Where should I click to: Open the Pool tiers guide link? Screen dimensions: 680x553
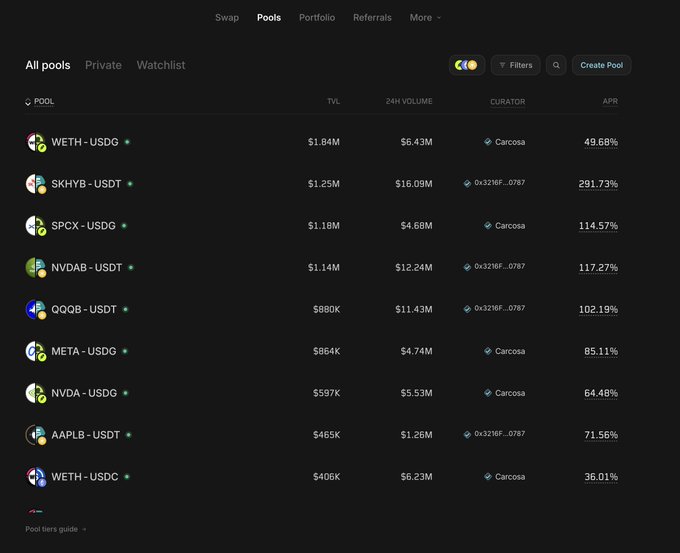click(x=56, y=529)
